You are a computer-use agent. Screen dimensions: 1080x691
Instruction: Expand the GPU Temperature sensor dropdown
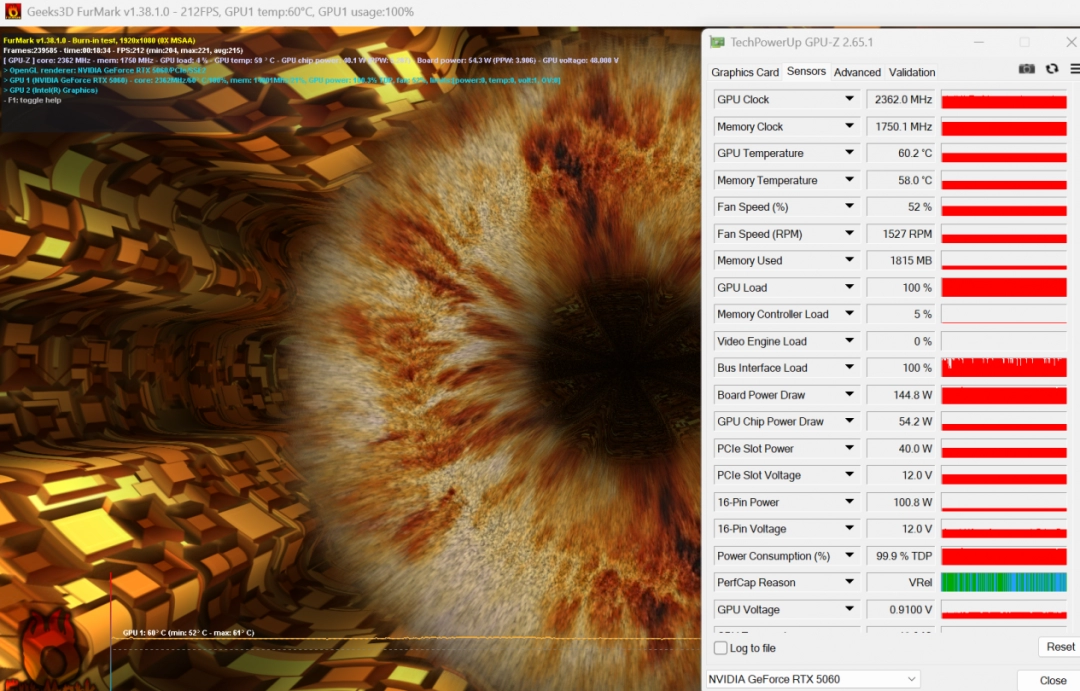849,153
